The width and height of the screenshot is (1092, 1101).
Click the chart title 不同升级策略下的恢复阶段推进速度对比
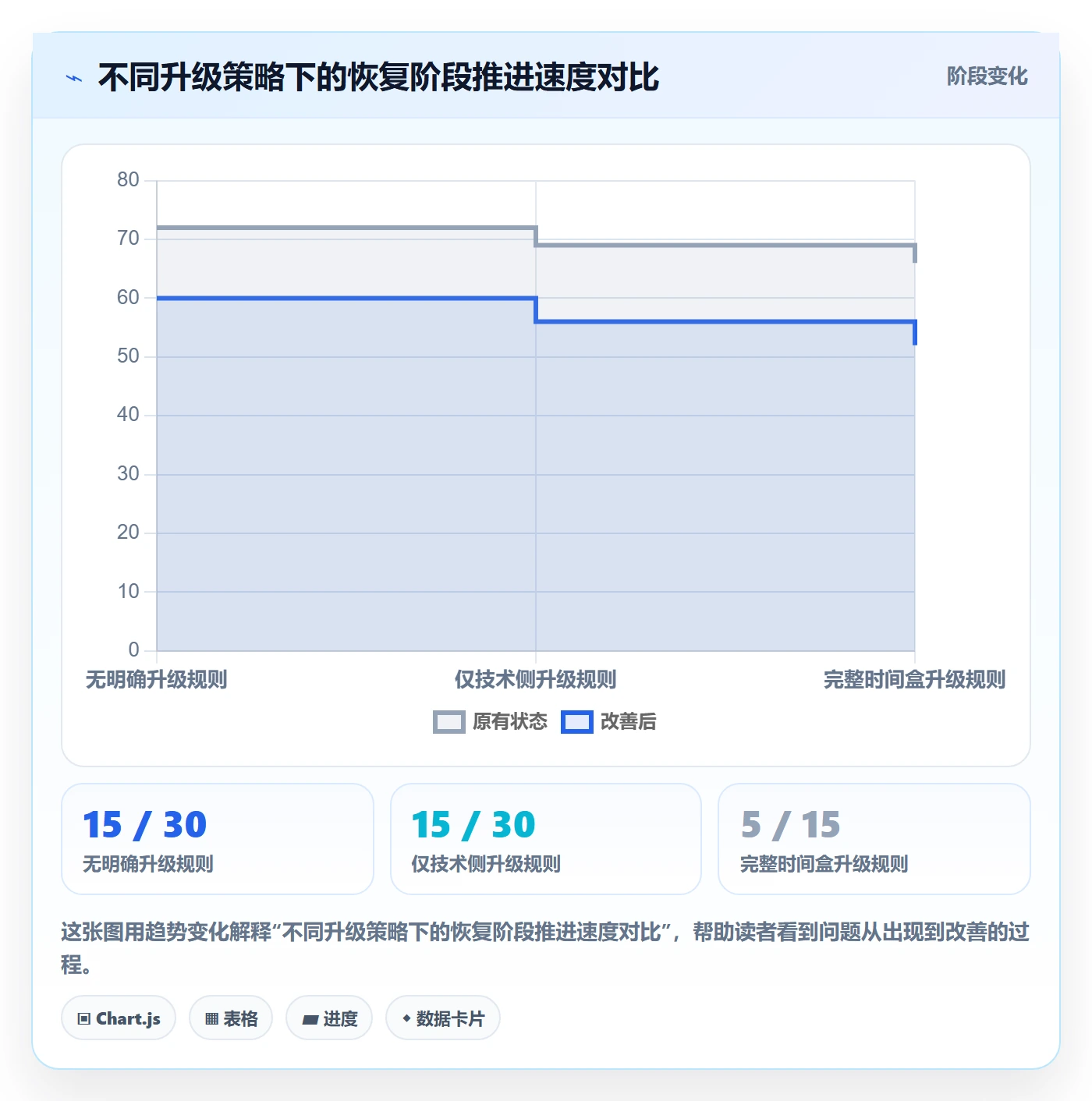click(x=379, y=77)
